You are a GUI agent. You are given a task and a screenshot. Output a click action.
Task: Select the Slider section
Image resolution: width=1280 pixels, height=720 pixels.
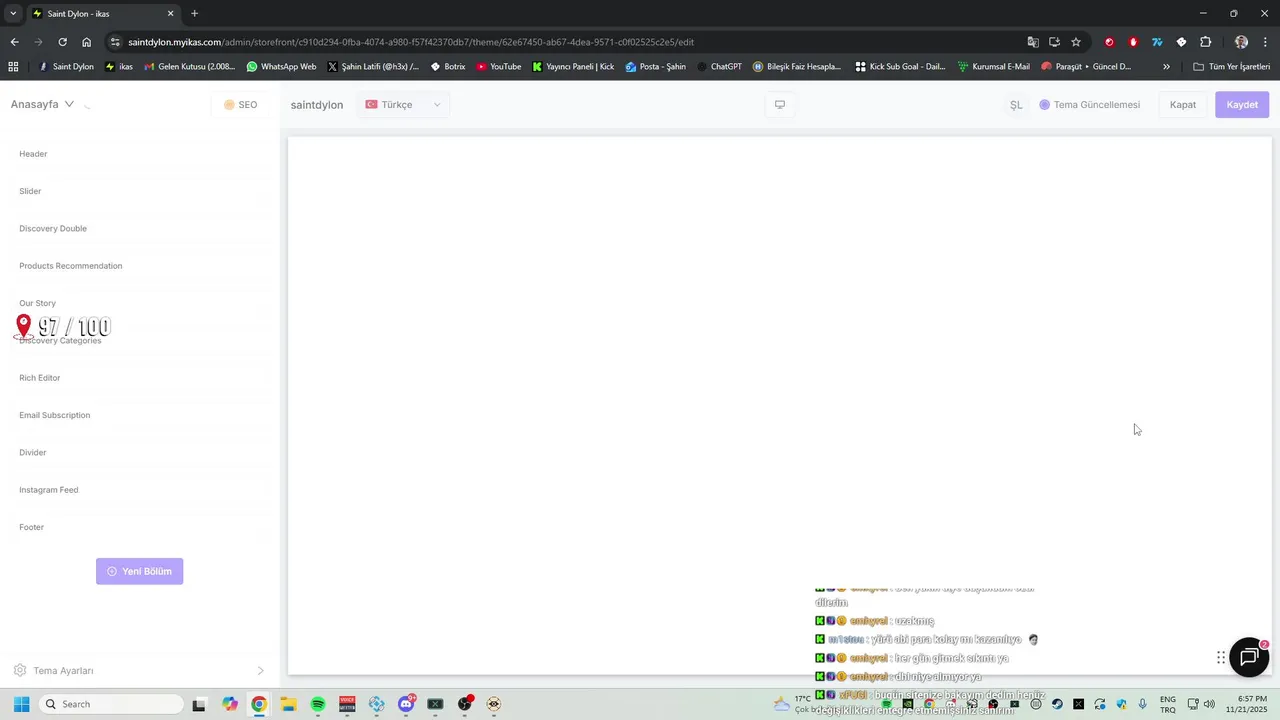tap(139, 191)
